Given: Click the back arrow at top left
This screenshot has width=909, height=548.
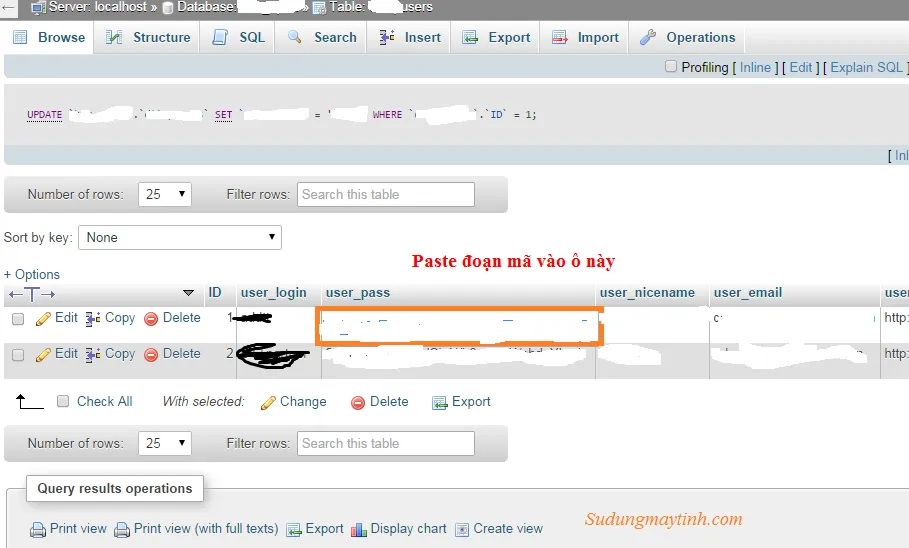Looking at the screenshot, I should (9, 8).
